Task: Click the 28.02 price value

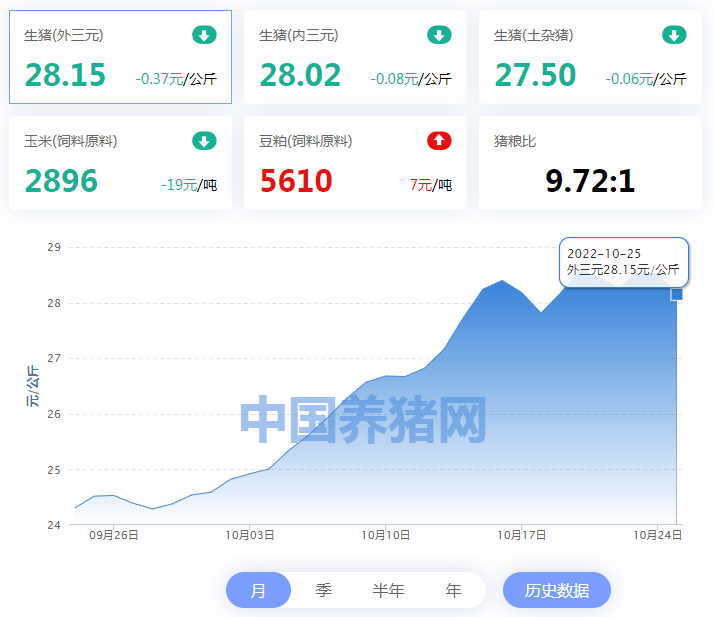Action: 300,75
